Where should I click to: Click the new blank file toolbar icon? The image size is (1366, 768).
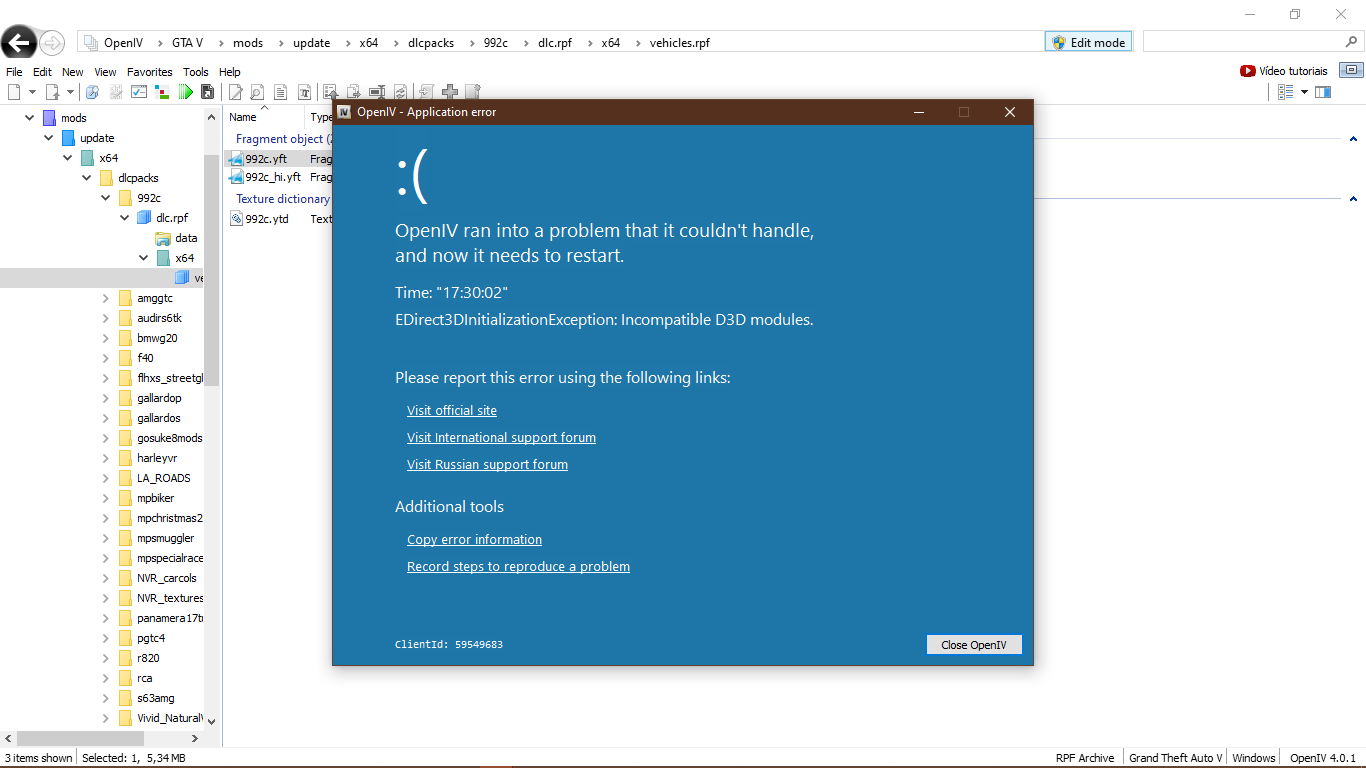pyautogui.click(x=14, y=92)
